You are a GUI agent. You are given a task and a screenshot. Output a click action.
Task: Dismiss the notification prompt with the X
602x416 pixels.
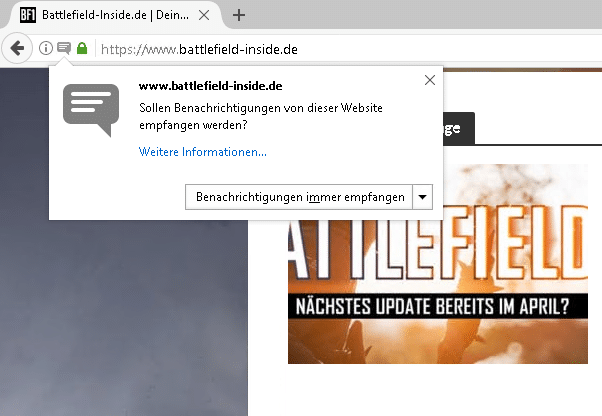point(430,80)
